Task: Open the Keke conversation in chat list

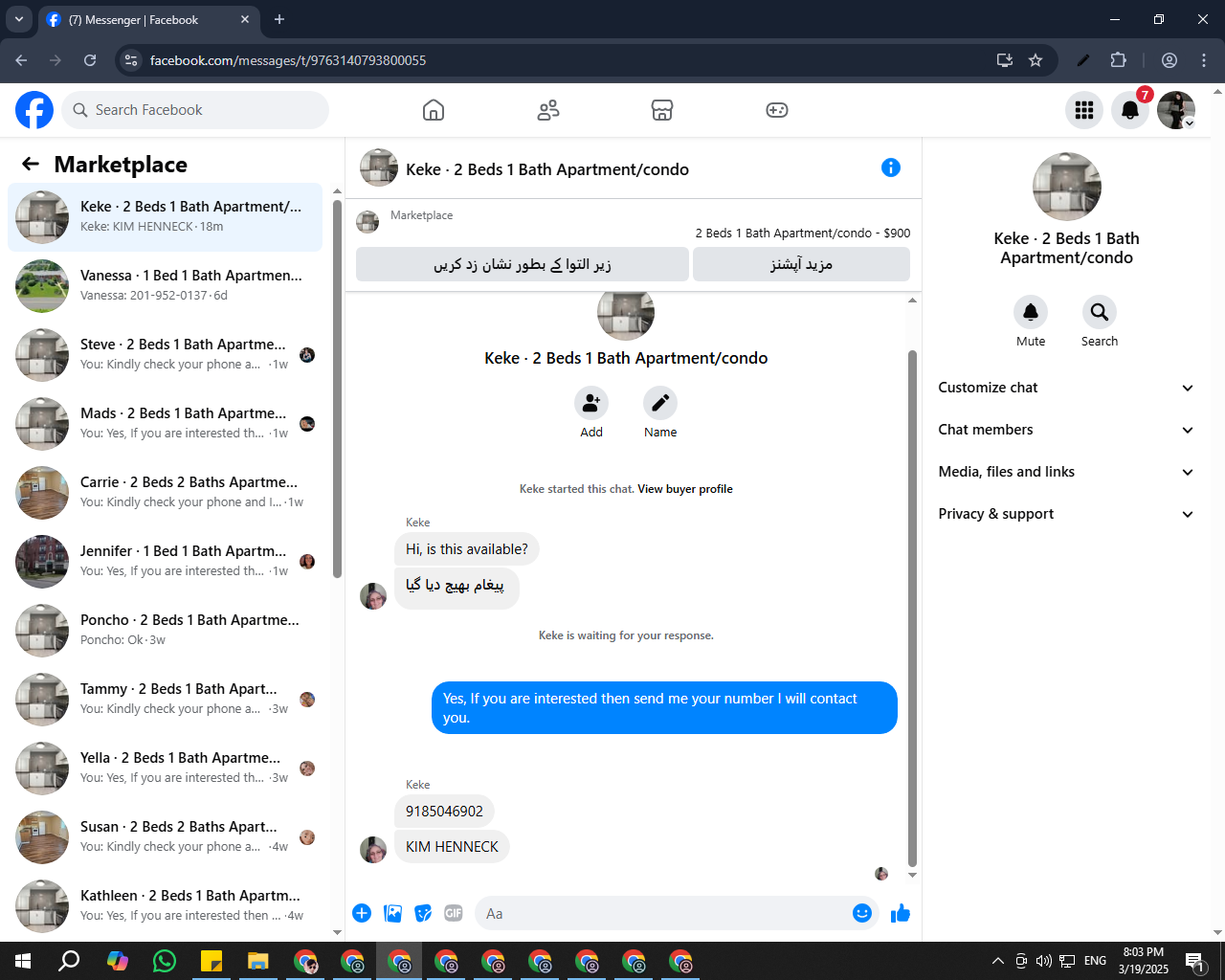Action: (x=165, y=217)
